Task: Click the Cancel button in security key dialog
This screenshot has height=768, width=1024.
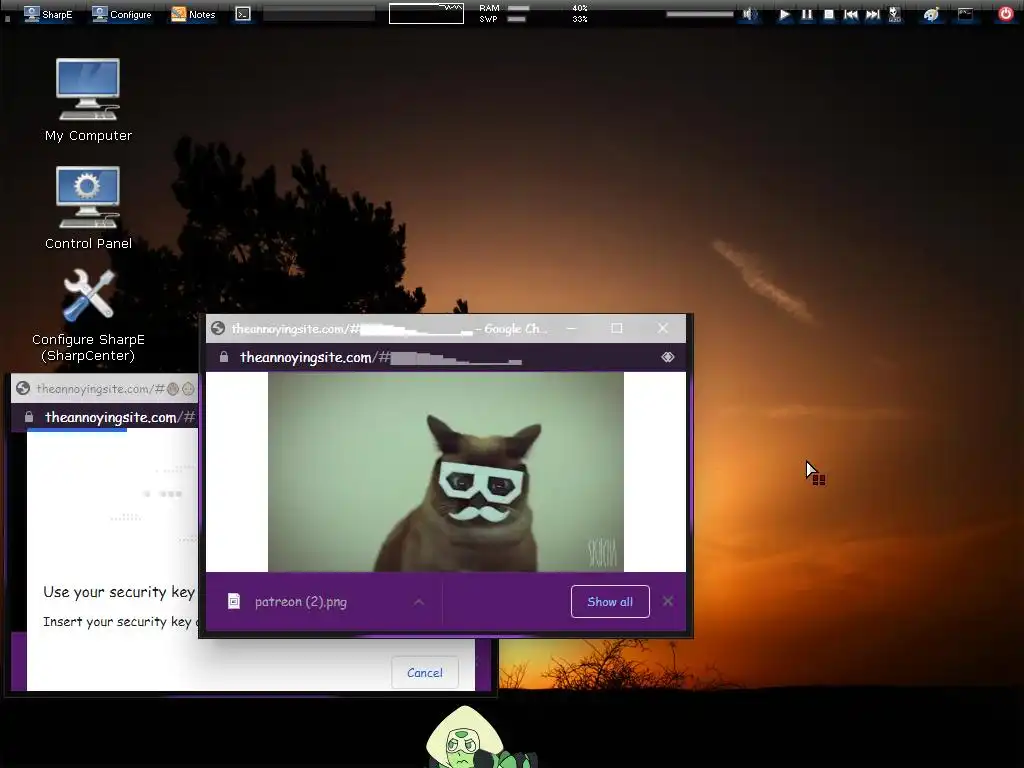Action: (x=424, y=673)
